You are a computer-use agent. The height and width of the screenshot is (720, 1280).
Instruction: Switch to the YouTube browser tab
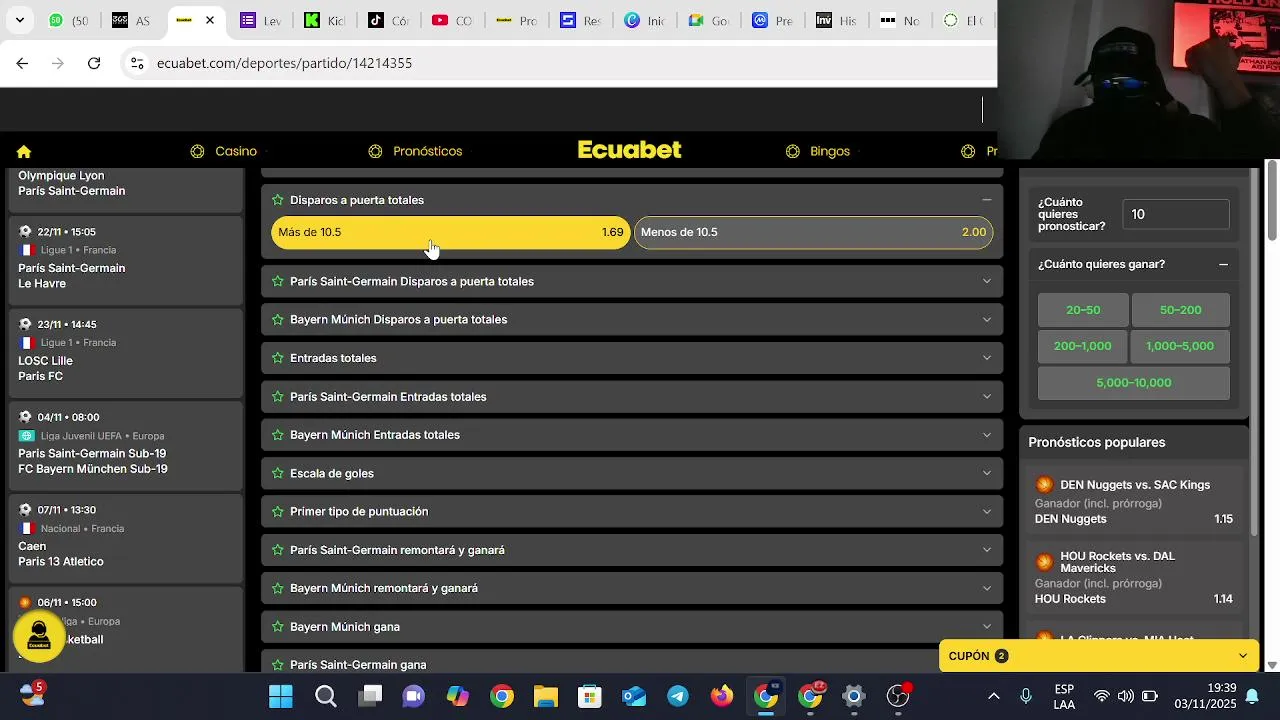[x=451, y=20]
